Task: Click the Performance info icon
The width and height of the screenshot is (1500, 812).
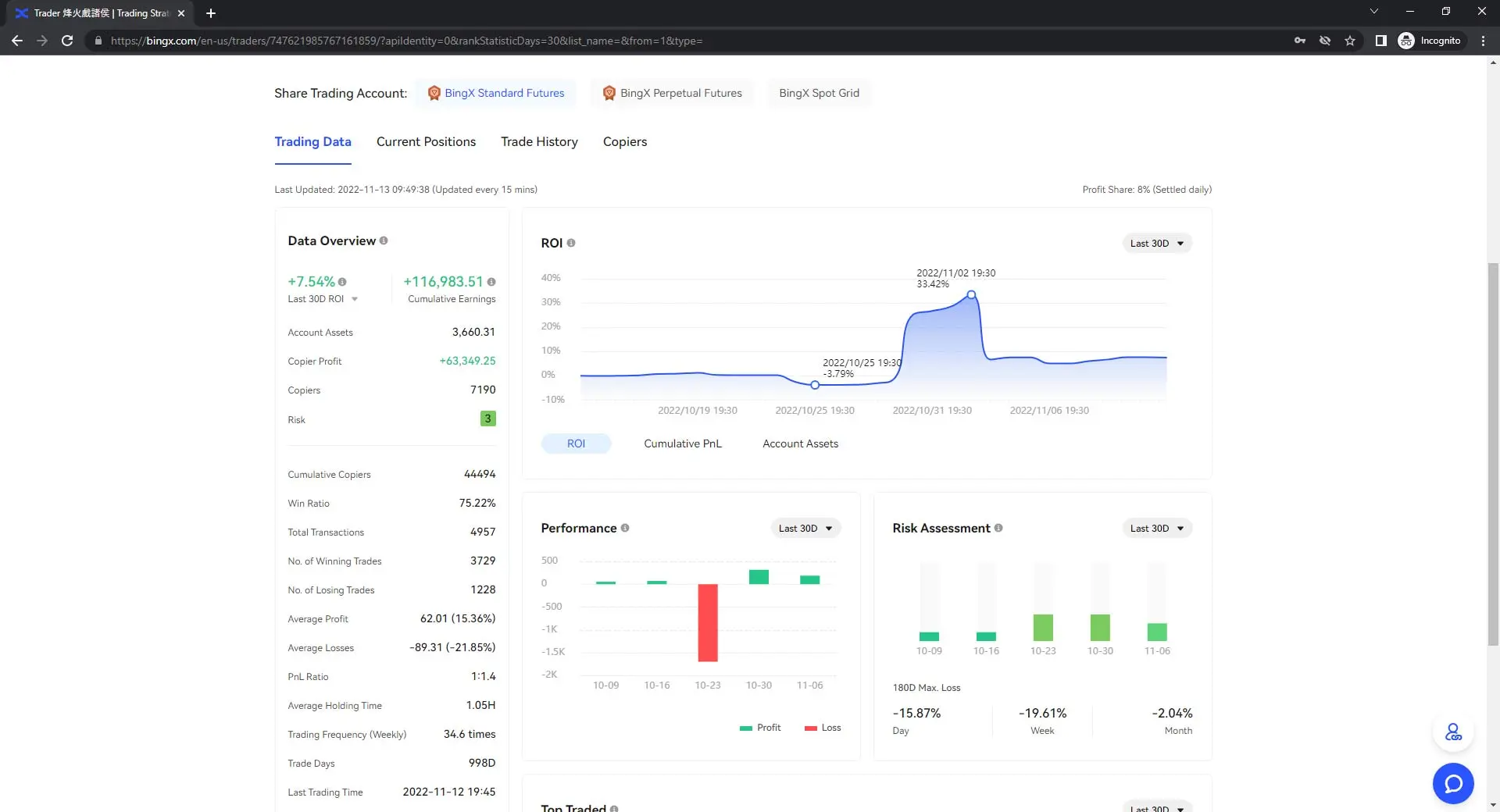Action: pyautogui.click(x=625, y=528)
